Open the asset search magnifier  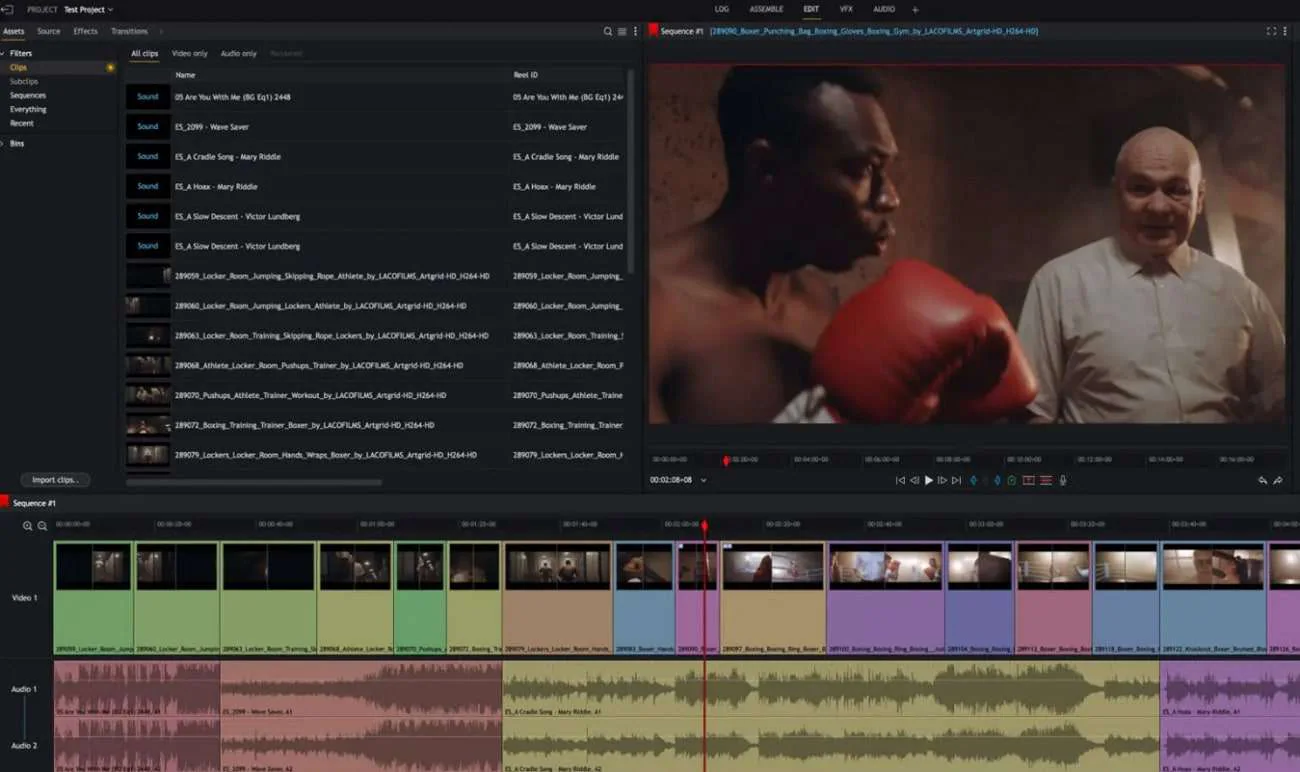pos(608,31)
